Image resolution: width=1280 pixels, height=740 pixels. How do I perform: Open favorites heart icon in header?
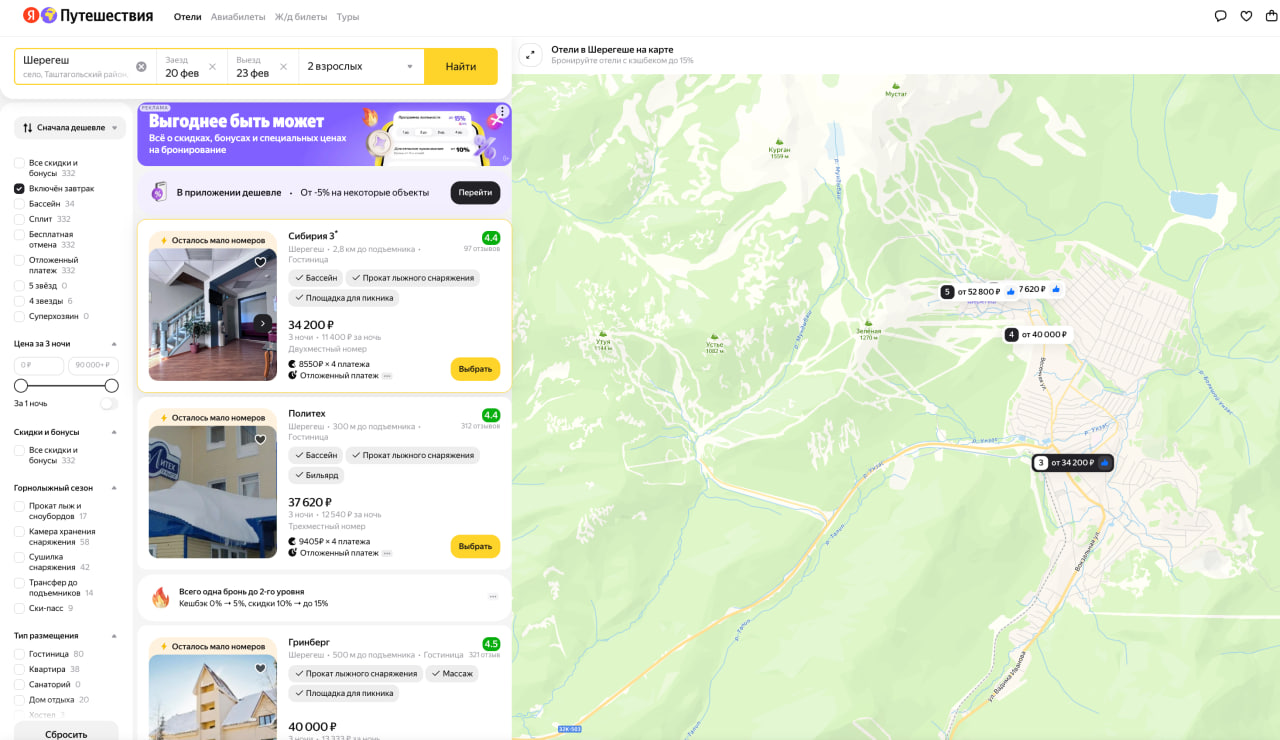point(1246,16)
